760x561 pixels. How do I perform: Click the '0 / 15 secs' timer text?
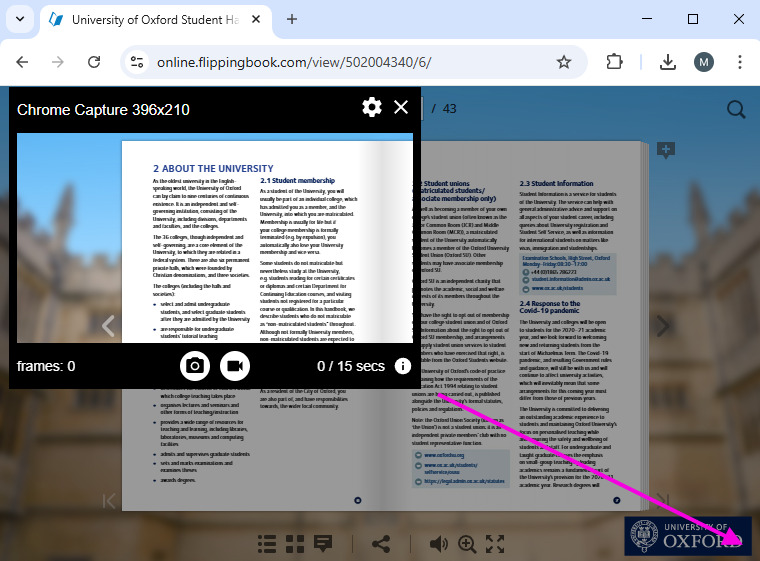tap(351, 366)
